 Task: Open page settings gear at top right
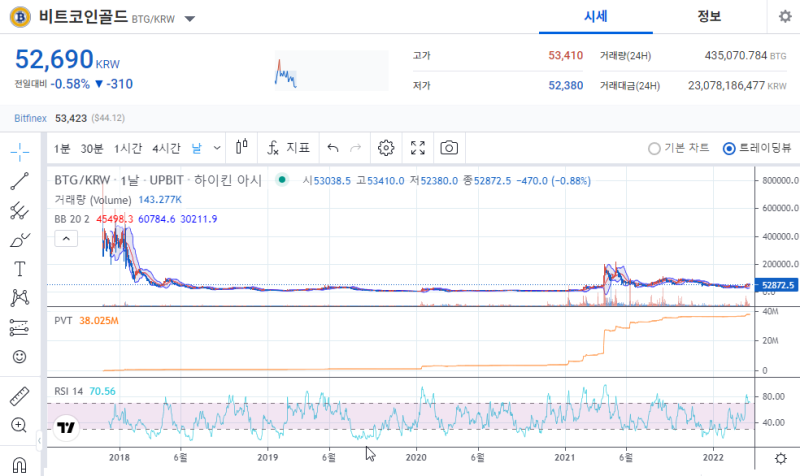coord(785,16)
